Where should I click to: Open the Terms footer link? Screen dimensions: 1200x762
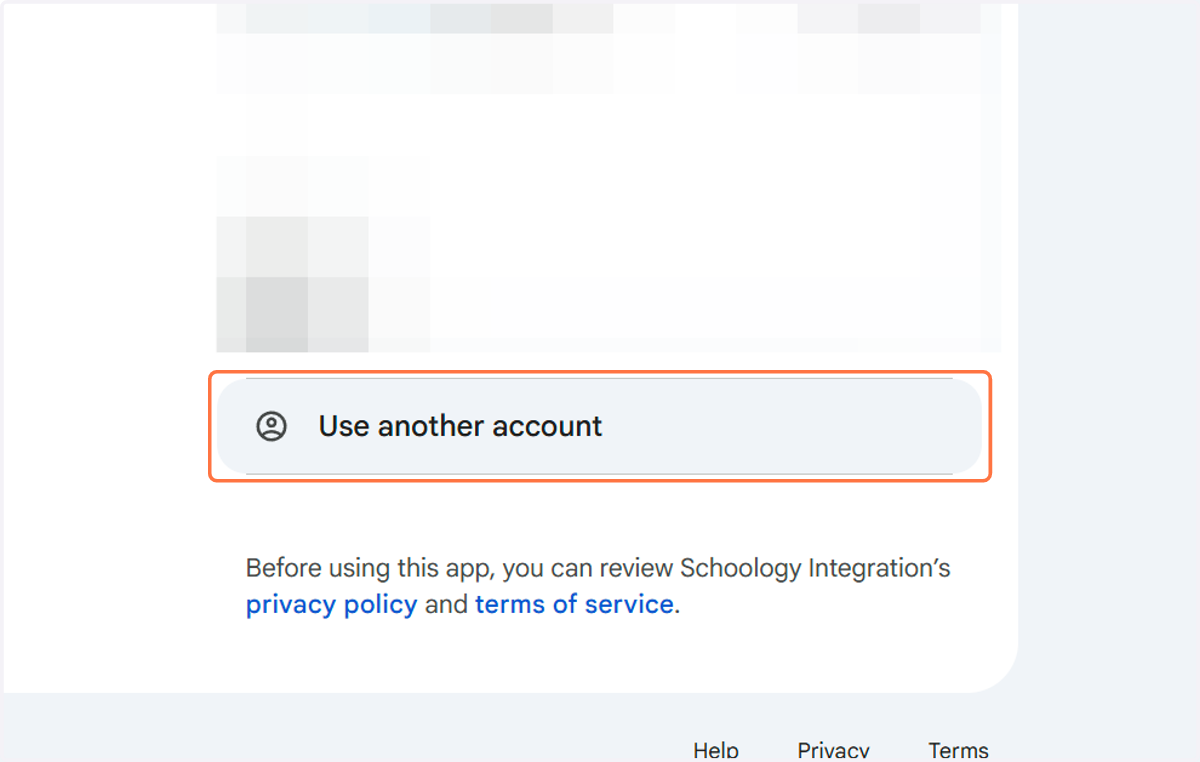click(x=958, y=750)
